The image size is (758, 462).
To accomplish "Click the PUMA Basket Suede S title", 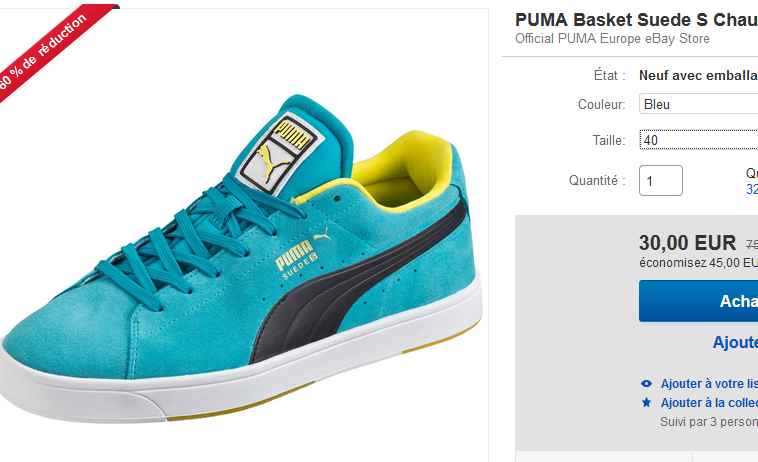I will click(637, 20).
